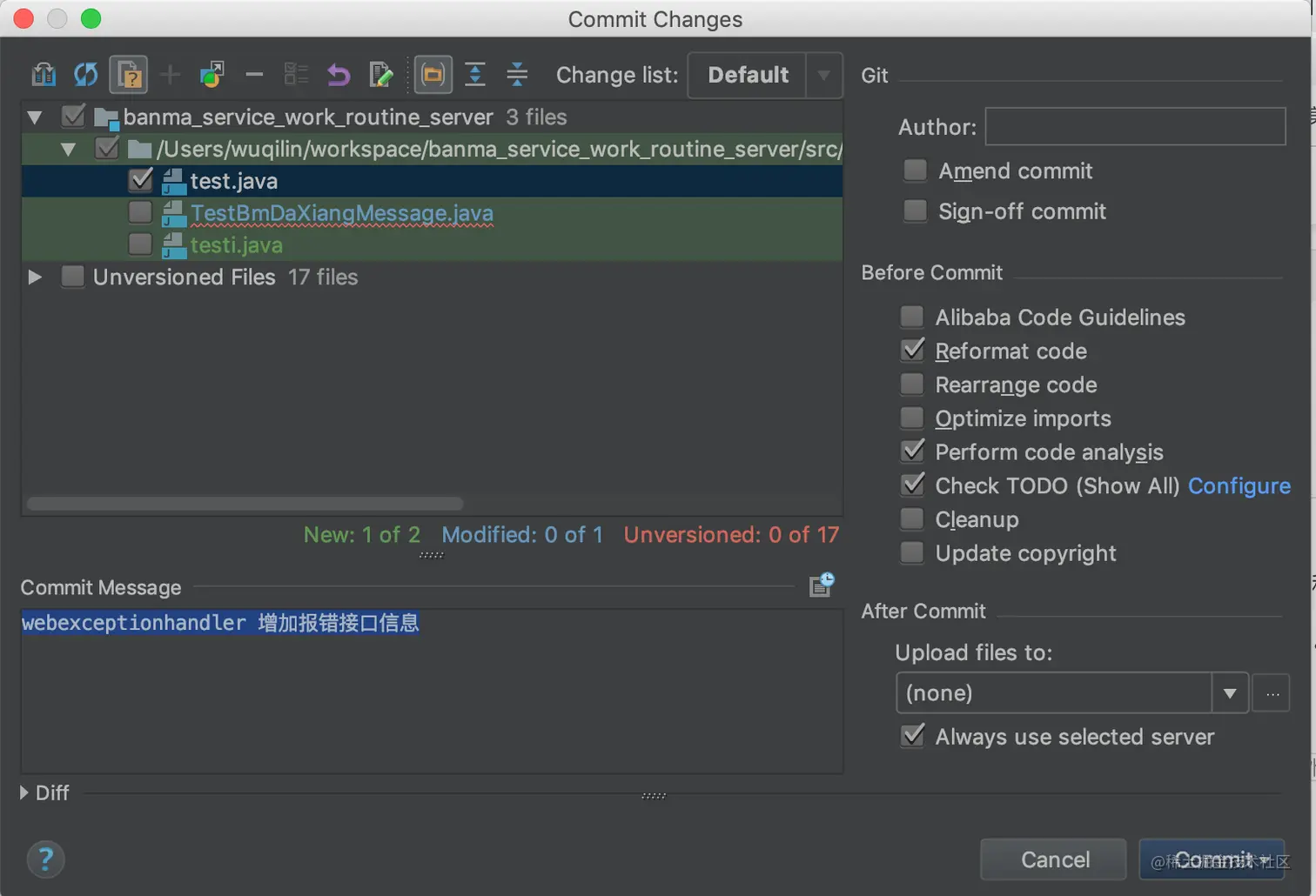This screenshot has height=896, width=1316.
Task: Click the Refresh changes icon
Action: 85,75
